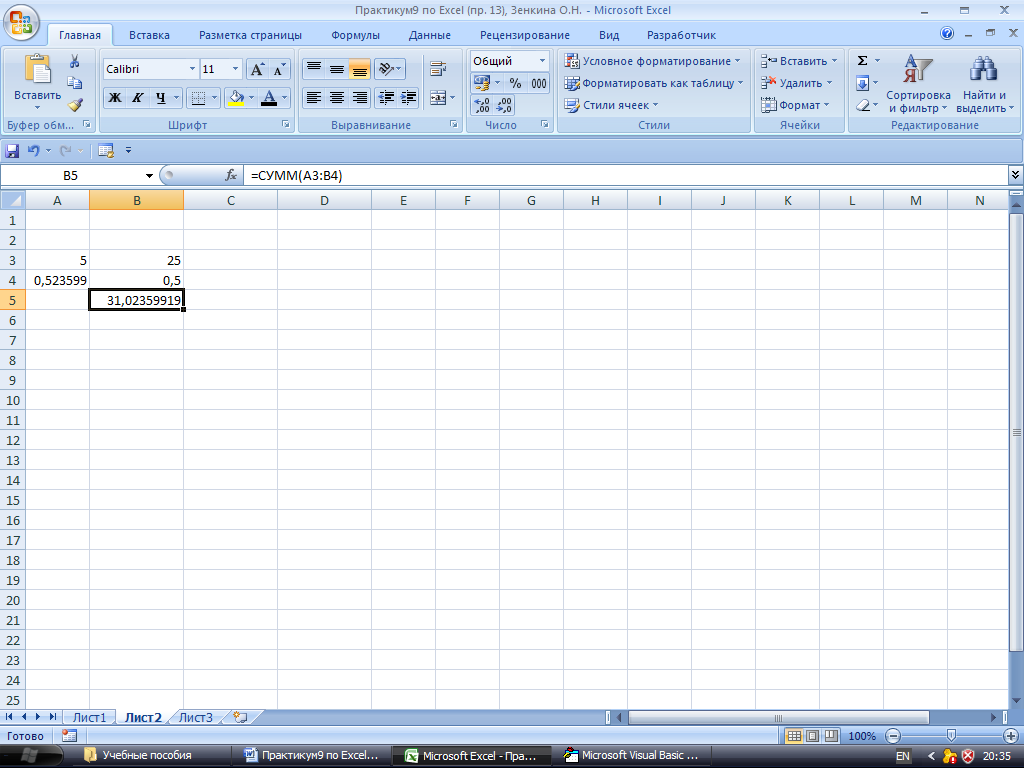
Task: Center text horizontally in cell
Action: (337, 98)
